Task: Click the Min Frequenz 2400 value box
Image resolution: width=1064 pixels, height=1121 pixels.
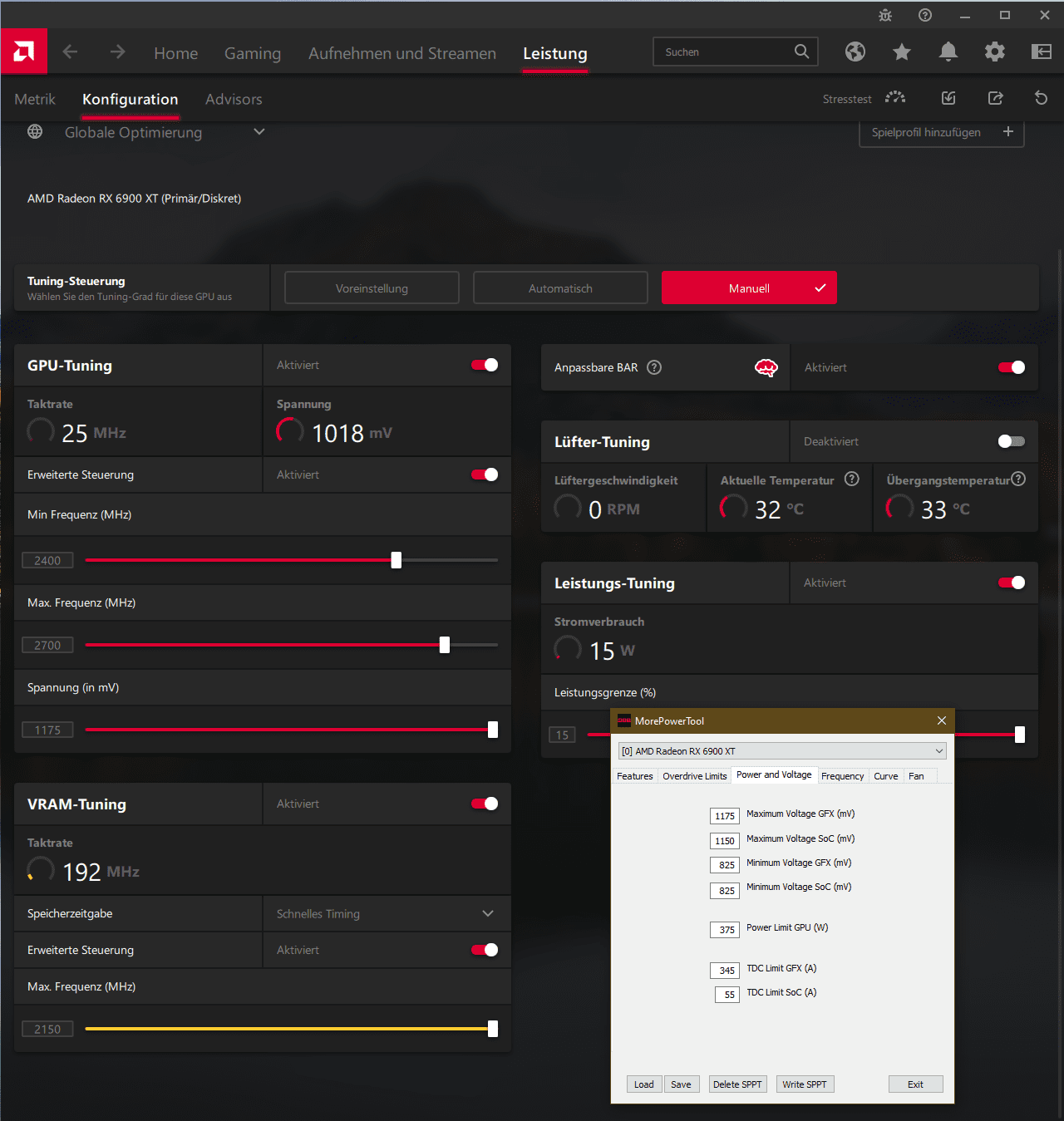Action: 47,560
